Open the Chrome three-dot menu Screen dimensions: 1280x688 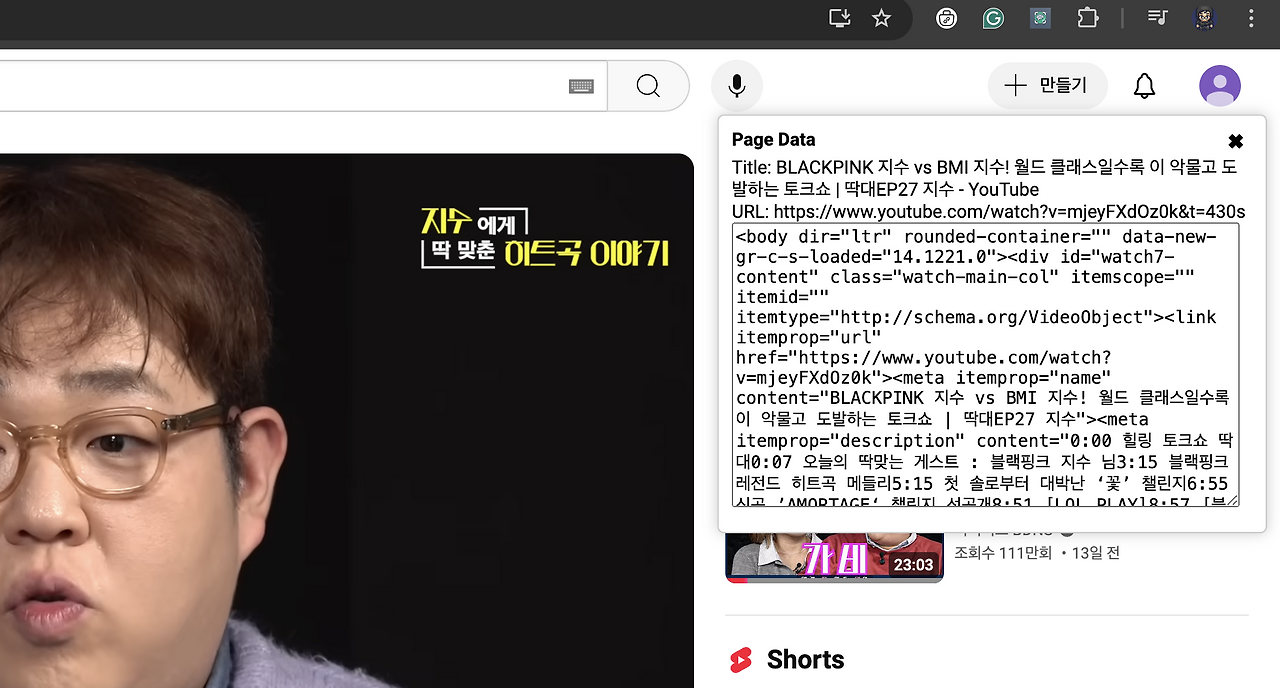pos(1251,18)
